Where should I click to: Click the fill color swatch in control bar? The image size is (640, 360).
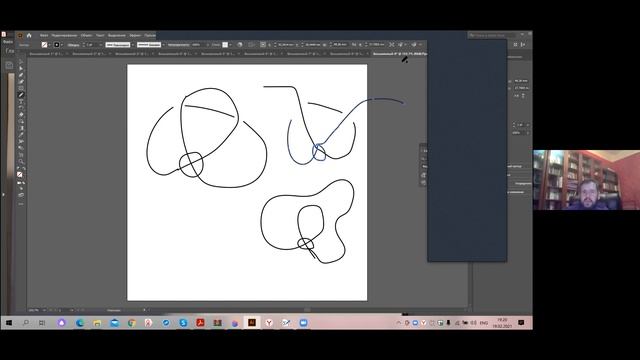tap(44, 45)
